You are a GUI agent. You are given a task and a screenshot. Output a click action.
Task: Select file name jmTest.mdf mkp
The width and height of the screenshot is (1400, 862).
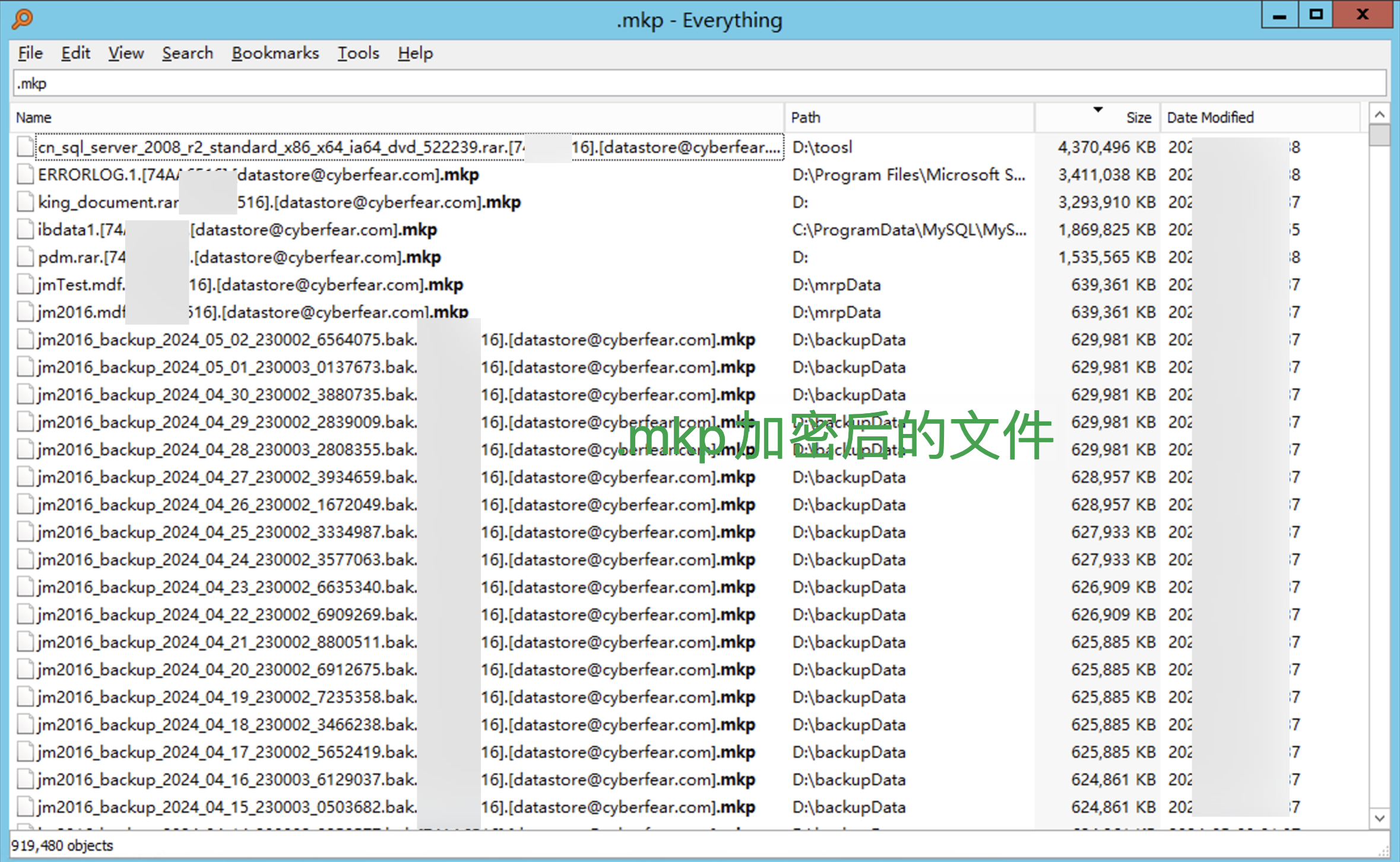(250, 285)
